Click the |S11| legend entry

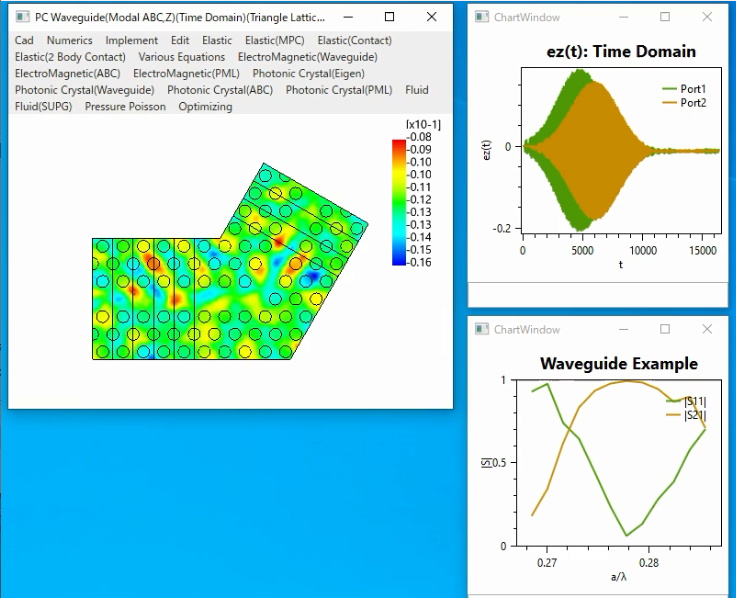click(x=686, y=401)
